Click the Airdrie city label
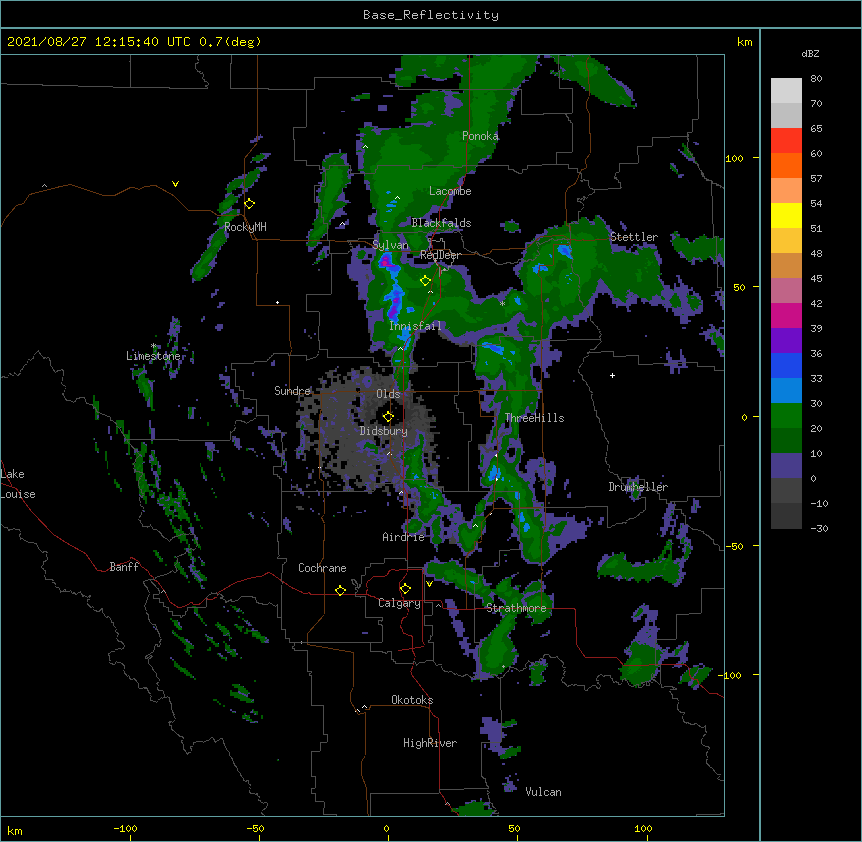 coord(404,537)
